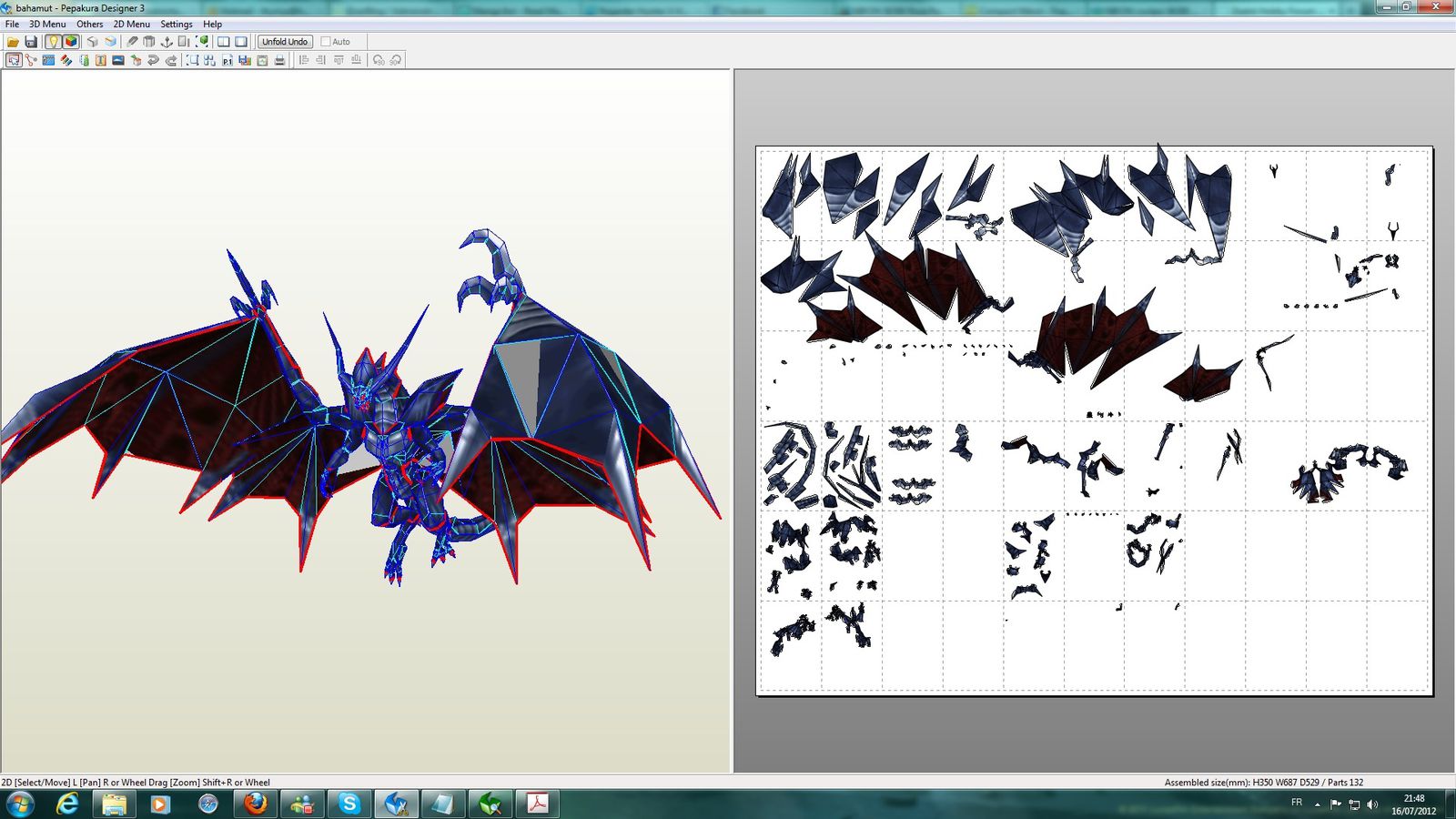Open the Settings menu
The width and height of the screenshot is (1456, 819).
coord(177,25)
